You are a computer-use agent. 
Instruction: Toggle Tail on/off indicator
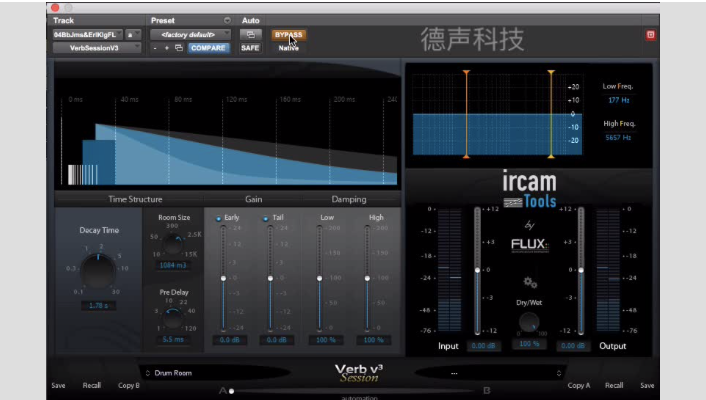(265, 218)
